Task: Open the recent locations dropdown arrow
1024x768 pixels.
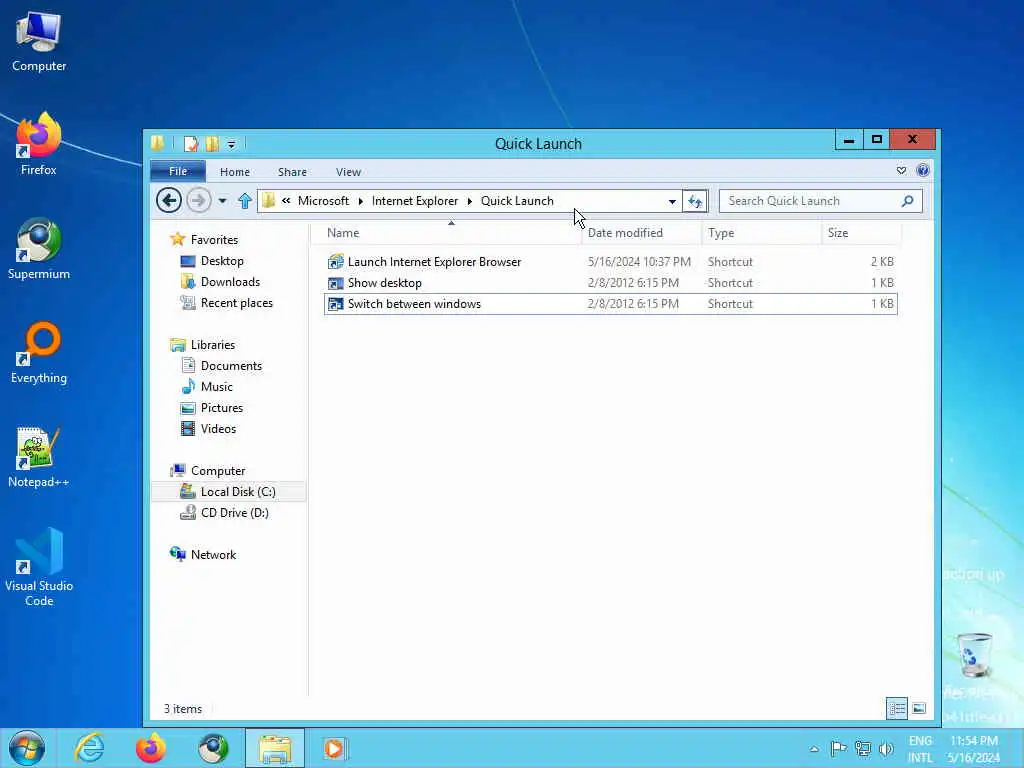Action: tap(222, 200)
